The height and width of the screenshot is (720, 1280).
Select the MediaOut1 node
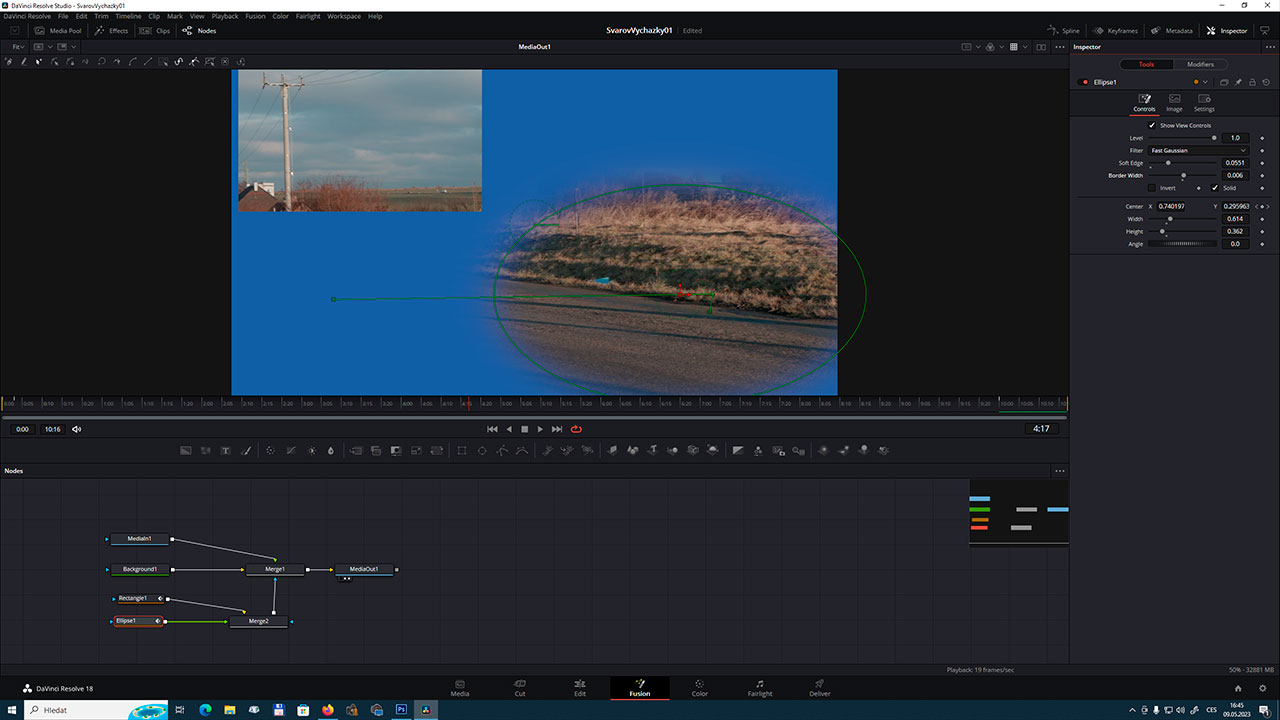(365, 570)
